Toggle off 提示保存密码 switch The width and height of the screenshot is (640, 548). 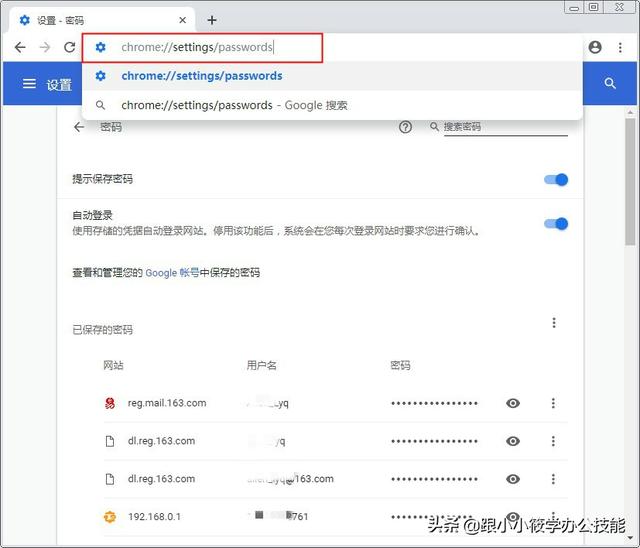point(556,180)
